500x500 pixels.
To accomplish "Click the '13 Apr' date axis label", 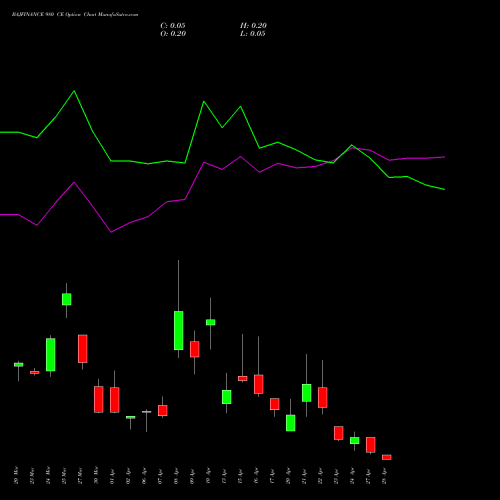I will (224, 476).
